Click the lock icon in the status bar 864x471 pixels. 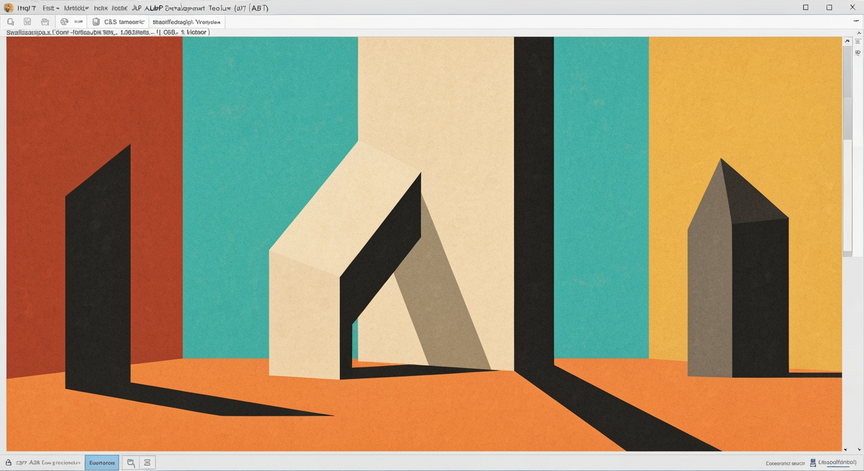(8, 463)
